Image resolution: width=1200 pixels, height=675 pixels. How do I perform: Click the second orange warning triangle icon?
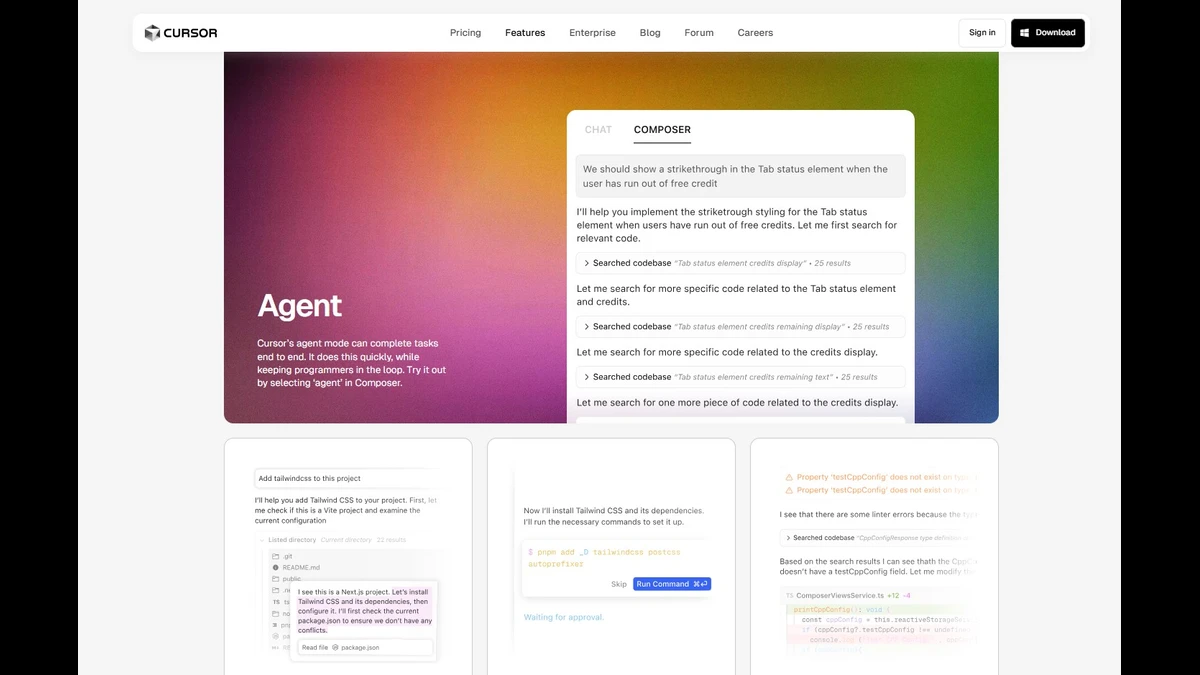point(789,490)
